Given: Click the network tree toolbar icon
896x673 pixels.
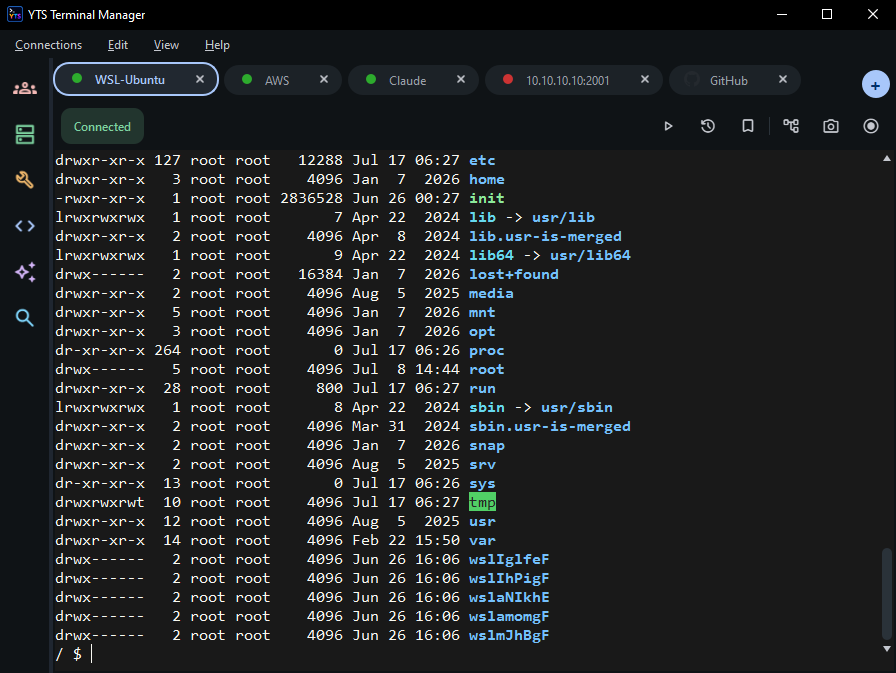Looking at the screenshot, I should coord(791,126).
